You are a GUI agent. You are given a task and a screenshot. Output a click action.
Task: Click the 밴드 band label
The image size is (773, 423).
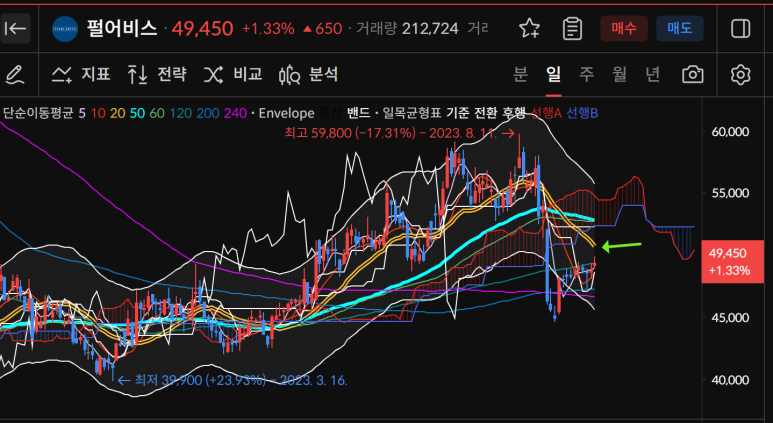point(358,113)
